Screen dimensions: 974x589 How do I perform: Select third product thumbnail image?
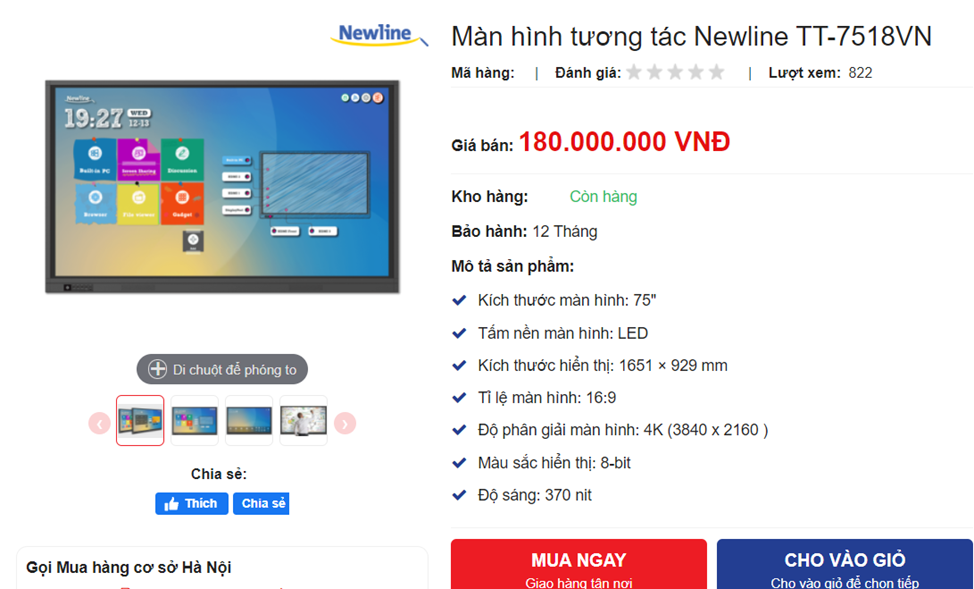pyautogui.click(x=249, y=421)
